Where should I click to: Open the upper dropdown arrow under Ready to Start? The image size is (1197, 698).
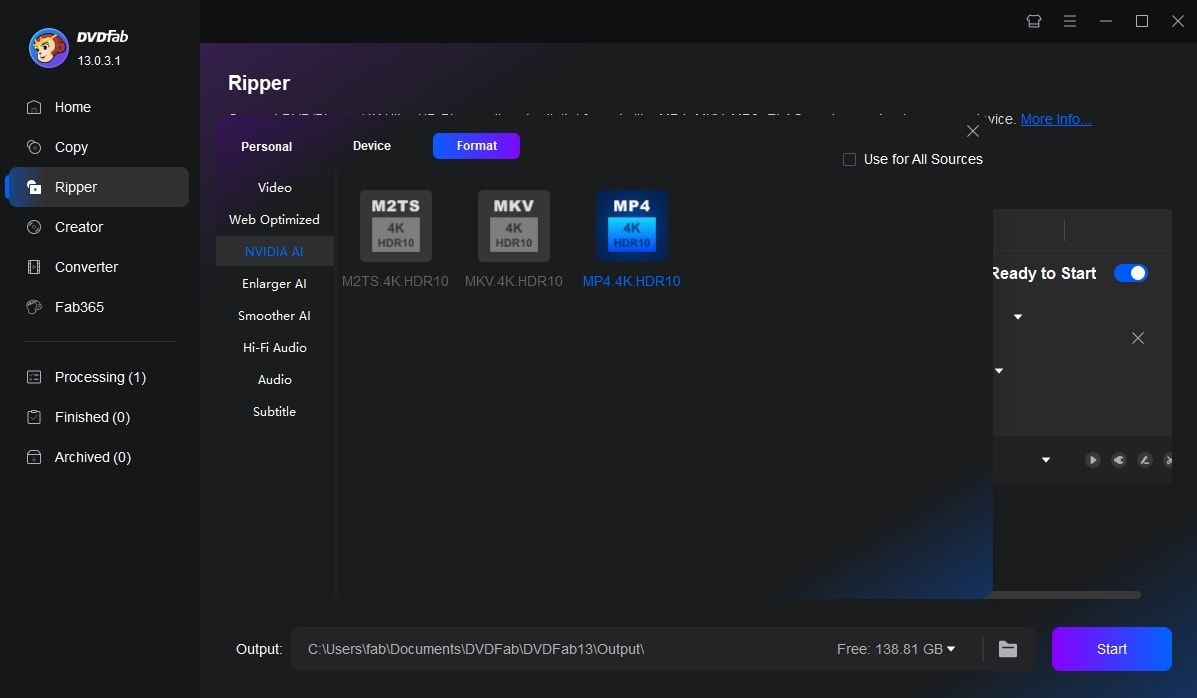1018,316
